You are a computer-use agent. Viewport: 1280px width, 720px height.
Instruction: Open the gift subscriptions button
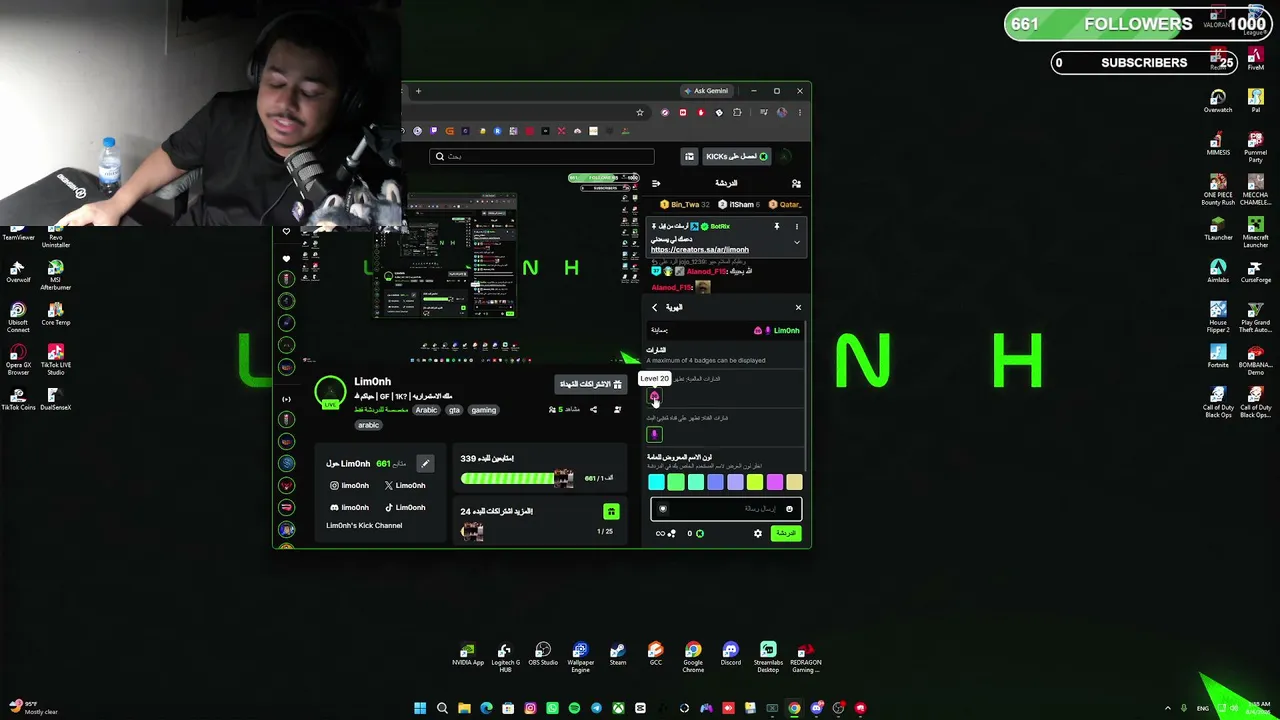pos(590,384)
